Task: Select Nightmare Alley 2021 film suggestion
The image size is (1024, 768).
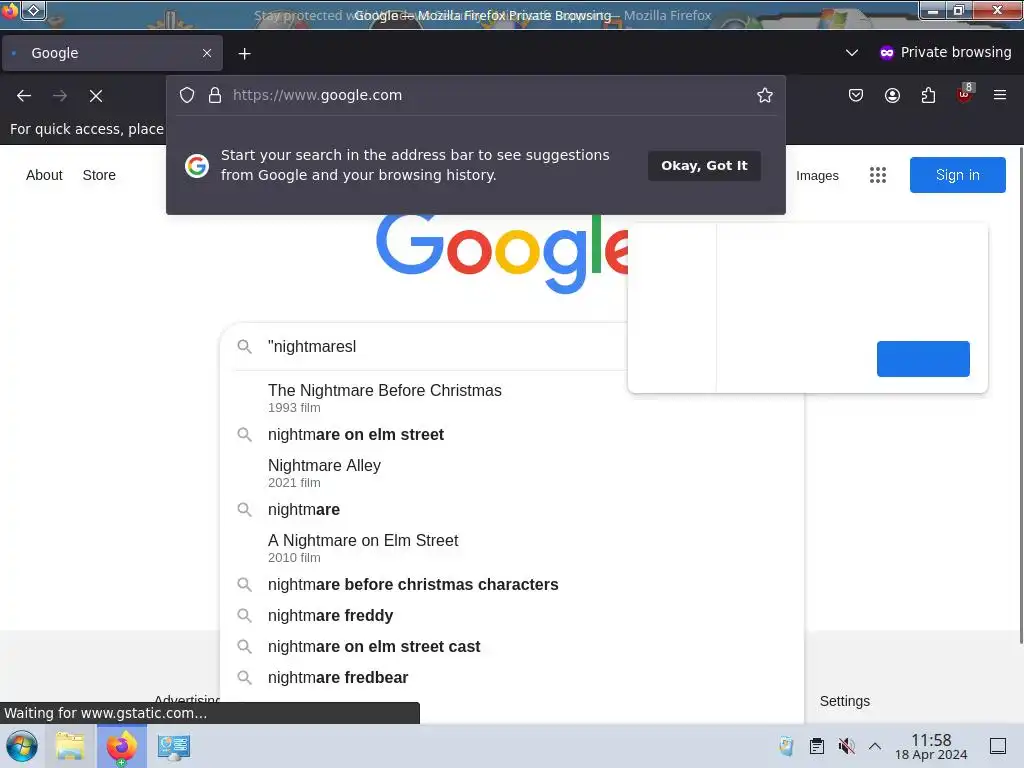Action: click(x=512, y=473)
